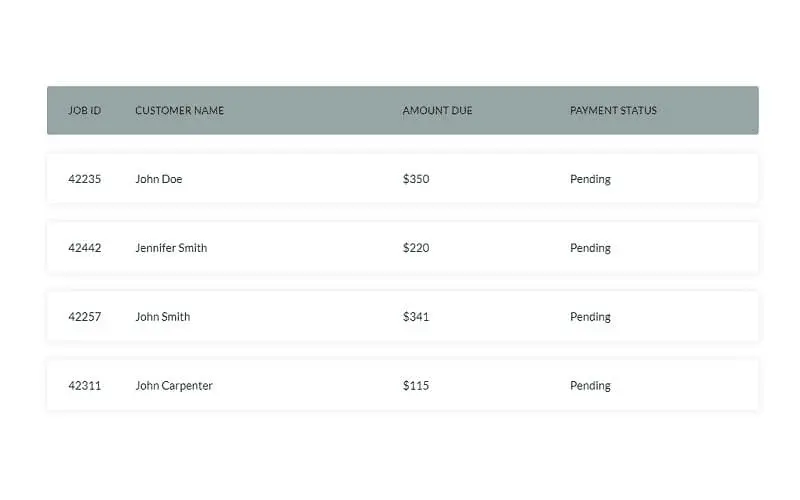Click customer name John Doe
This screenshot has width=800, height=500.
pos(159,179)
